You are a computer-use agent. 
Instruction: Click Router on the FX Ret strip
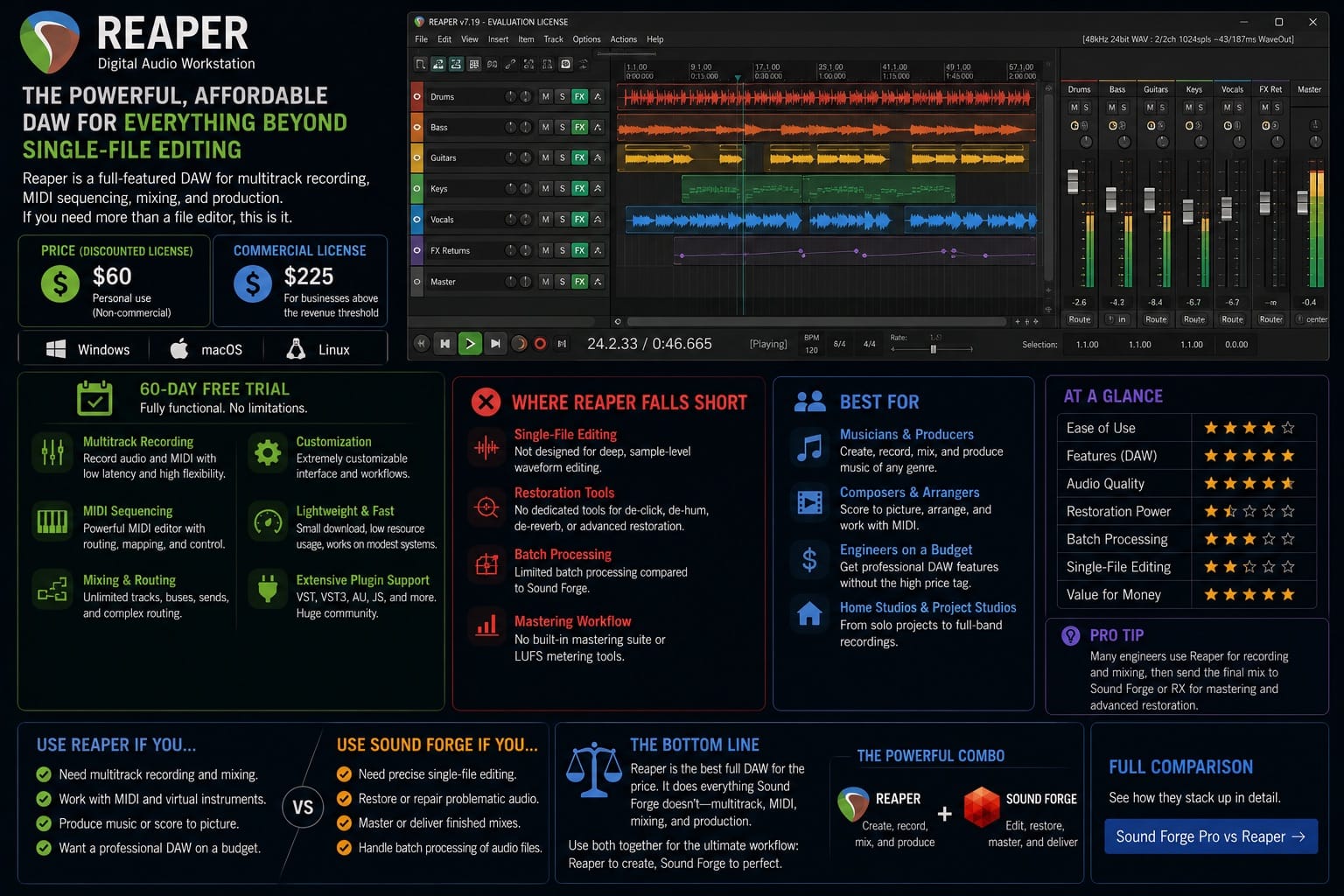pos(1270,319)
